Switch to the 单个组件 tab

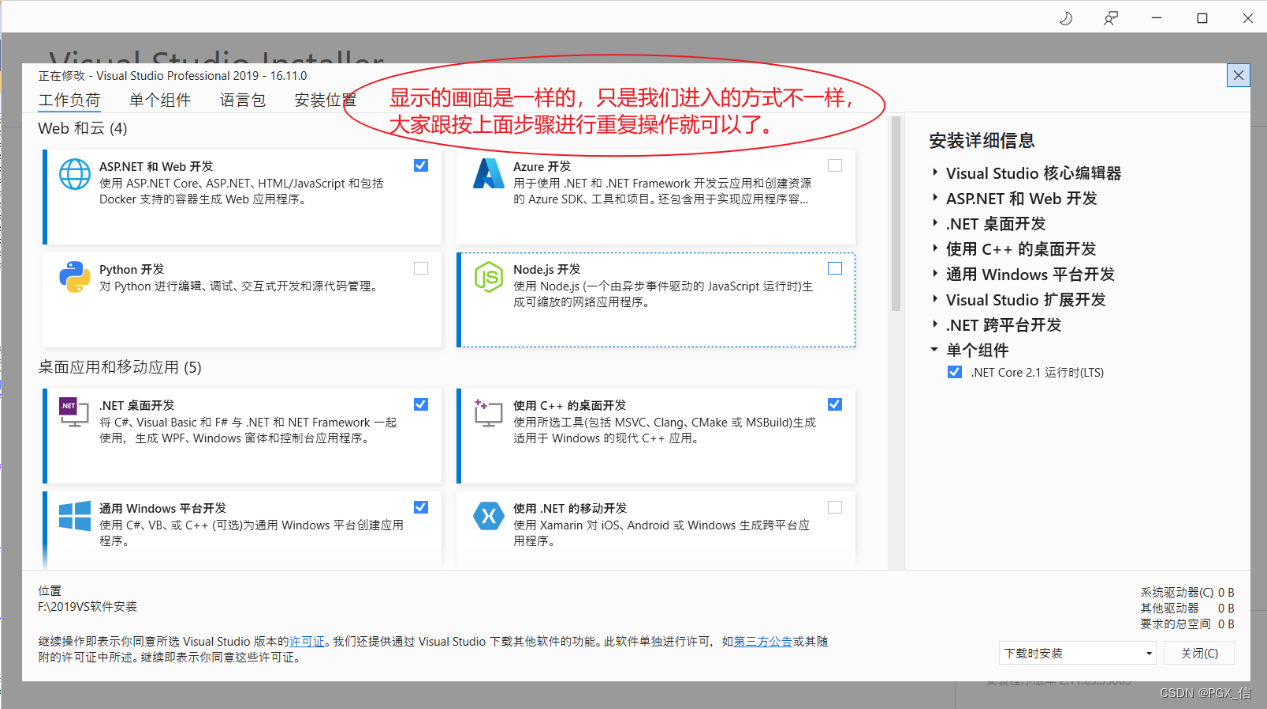coord(160,100)
